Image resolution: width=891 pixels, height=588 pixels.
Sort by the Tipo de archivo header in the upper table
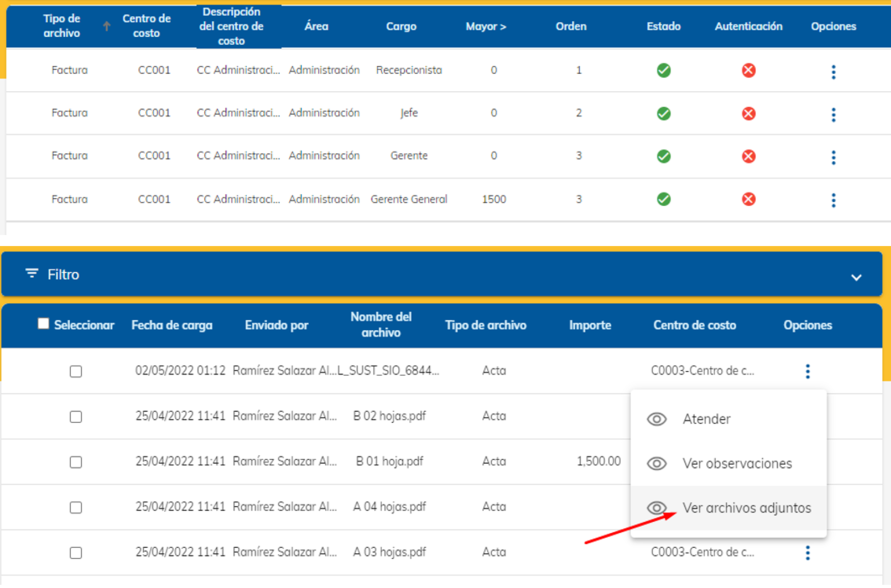click(x=62, y=26)
